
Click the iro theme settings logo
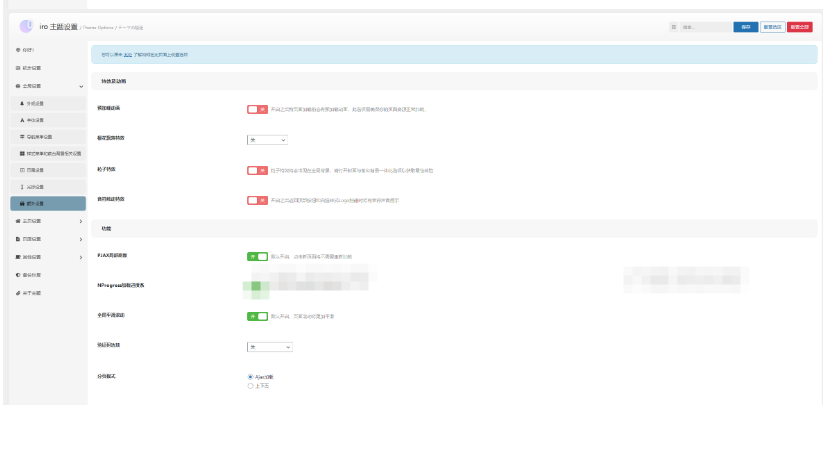tap(26, 27)
